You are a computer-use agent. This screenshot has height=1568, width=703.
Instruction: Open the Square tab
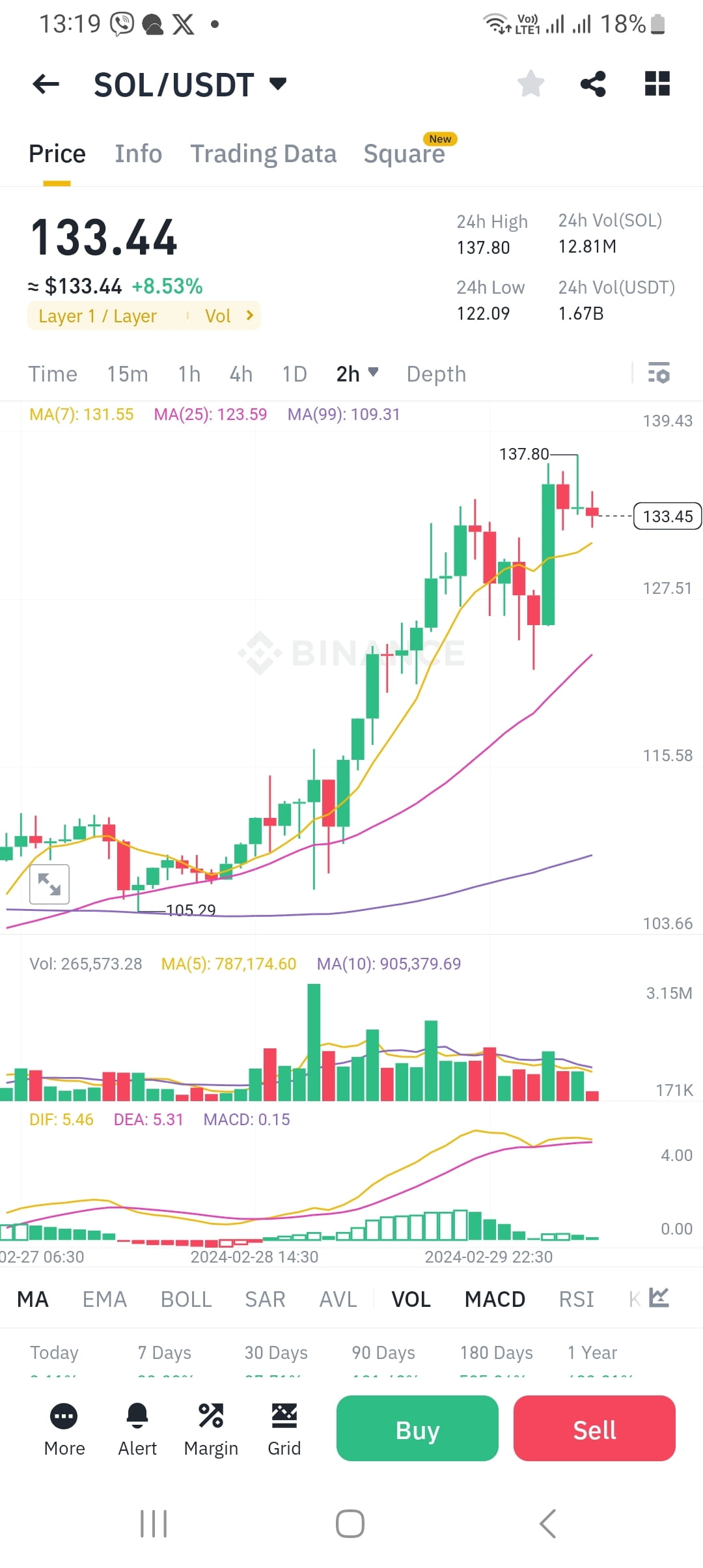pyautogui.click(x=404, y=154)
